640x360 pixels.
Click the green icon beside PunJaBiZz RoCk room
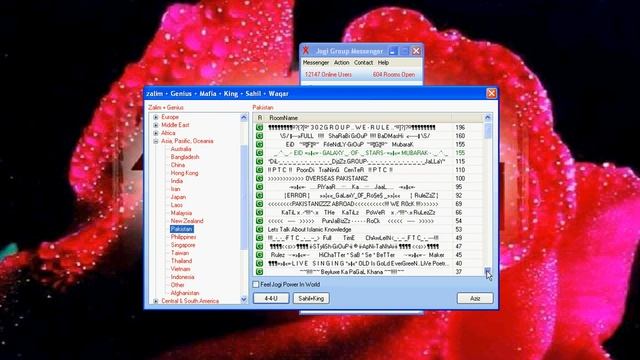[259, 221]
